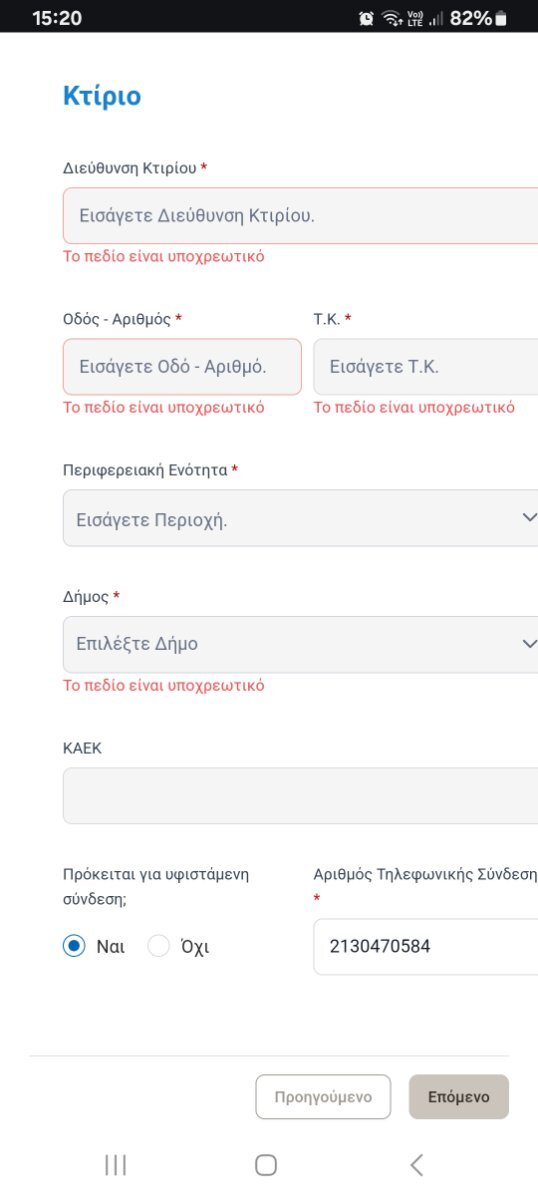The image size is (538, 1200).
Task: Tap the Wi-Fi icon in status bar
Action: 392,18
